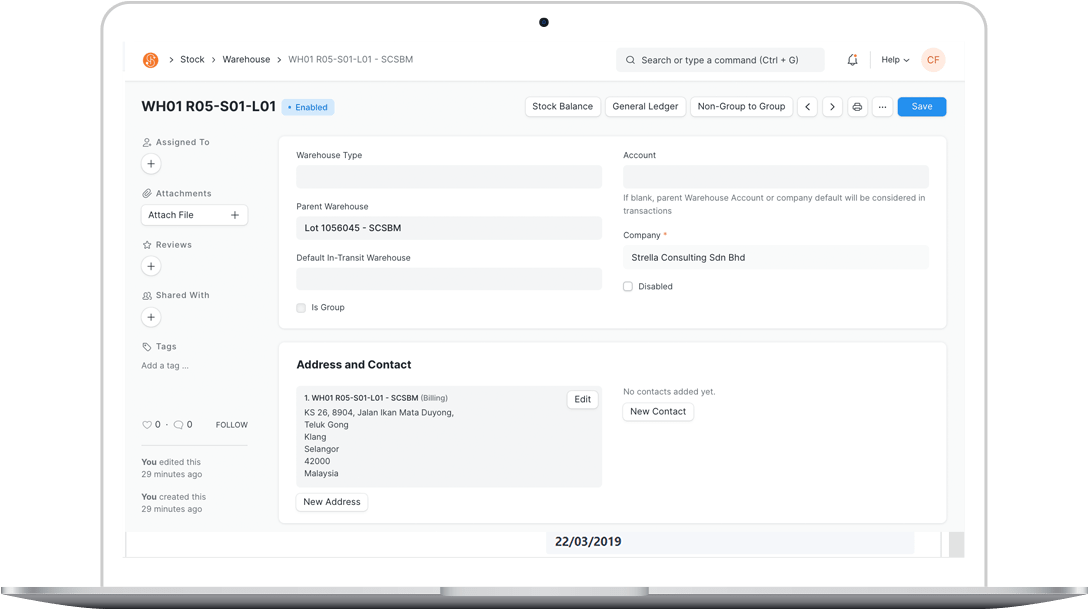Add a review with plus icon

[x=151, y=266]
